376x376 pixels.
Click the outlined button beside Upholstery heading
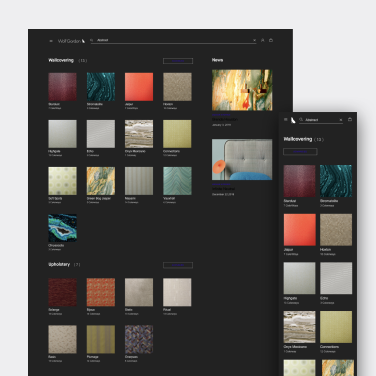point(178,265)
